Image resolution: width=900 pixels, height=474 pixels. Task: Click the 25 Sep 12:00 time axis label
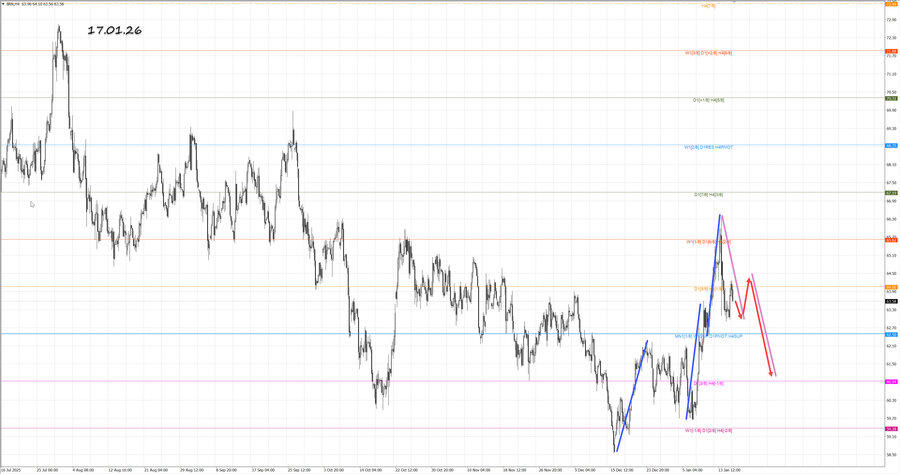[x=298, y=470]
